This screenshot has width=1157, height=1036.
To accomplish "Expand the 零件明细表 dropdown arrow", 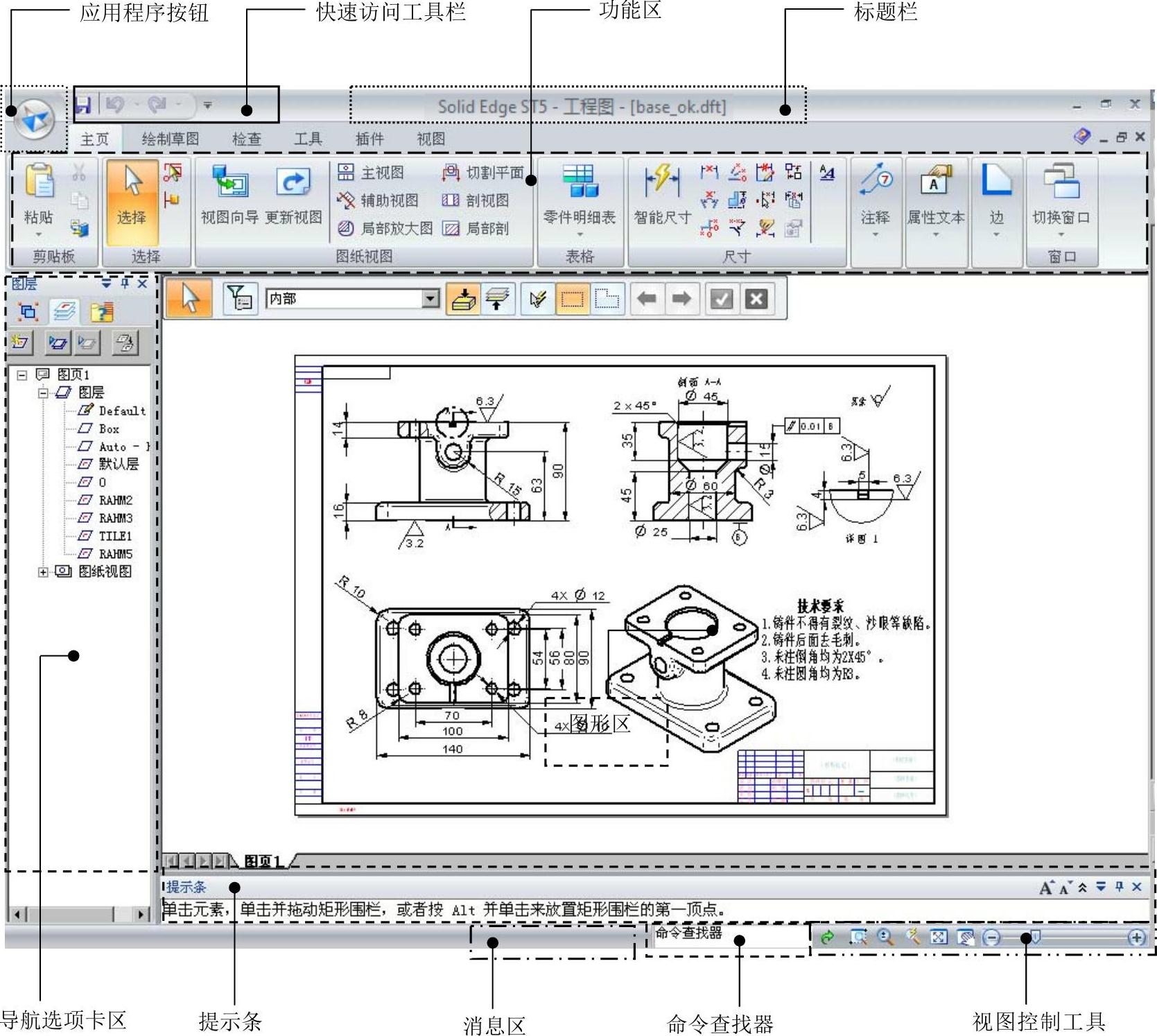I will point(580,234).
